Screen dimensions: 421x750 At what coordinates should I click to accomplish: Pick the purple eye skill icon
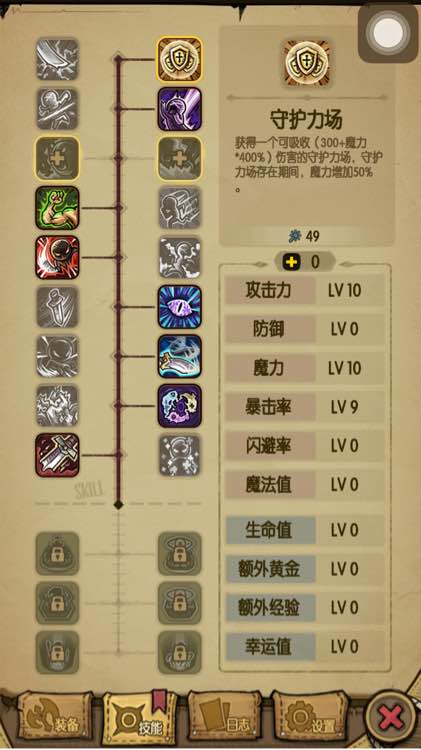179,307
